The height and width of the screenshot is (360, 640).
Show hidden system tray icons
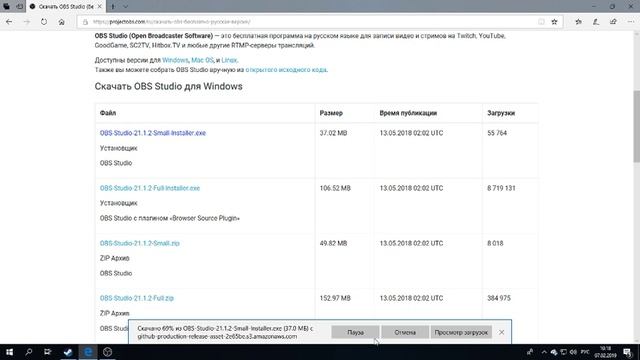[544, 352]
